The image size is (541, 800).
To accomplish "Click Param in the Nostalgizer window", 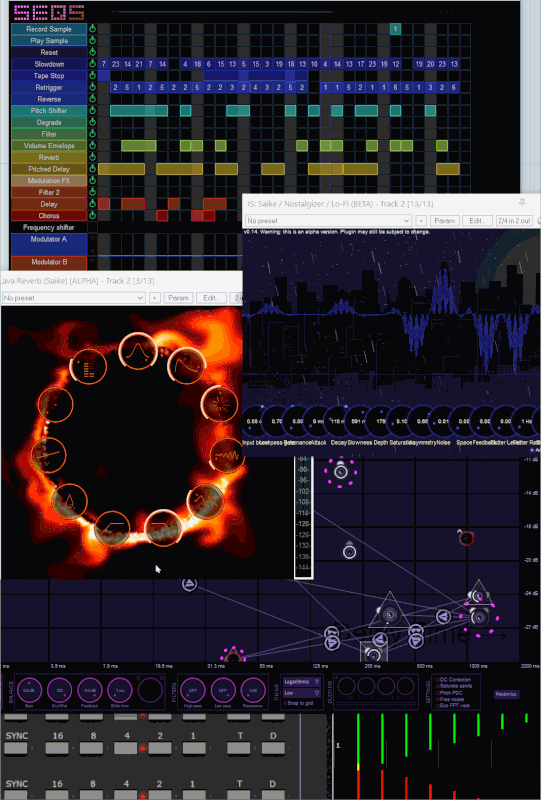I will click(444, 221).
